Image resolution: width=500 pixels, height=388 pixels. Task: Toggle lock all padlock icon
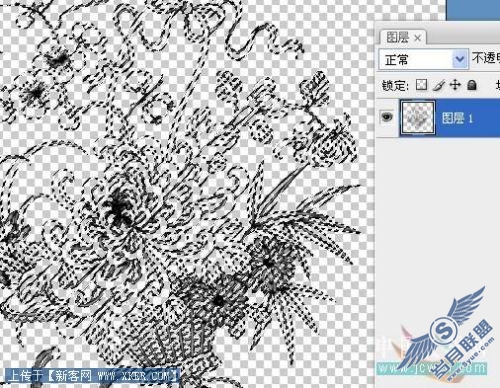click(472, 85)
